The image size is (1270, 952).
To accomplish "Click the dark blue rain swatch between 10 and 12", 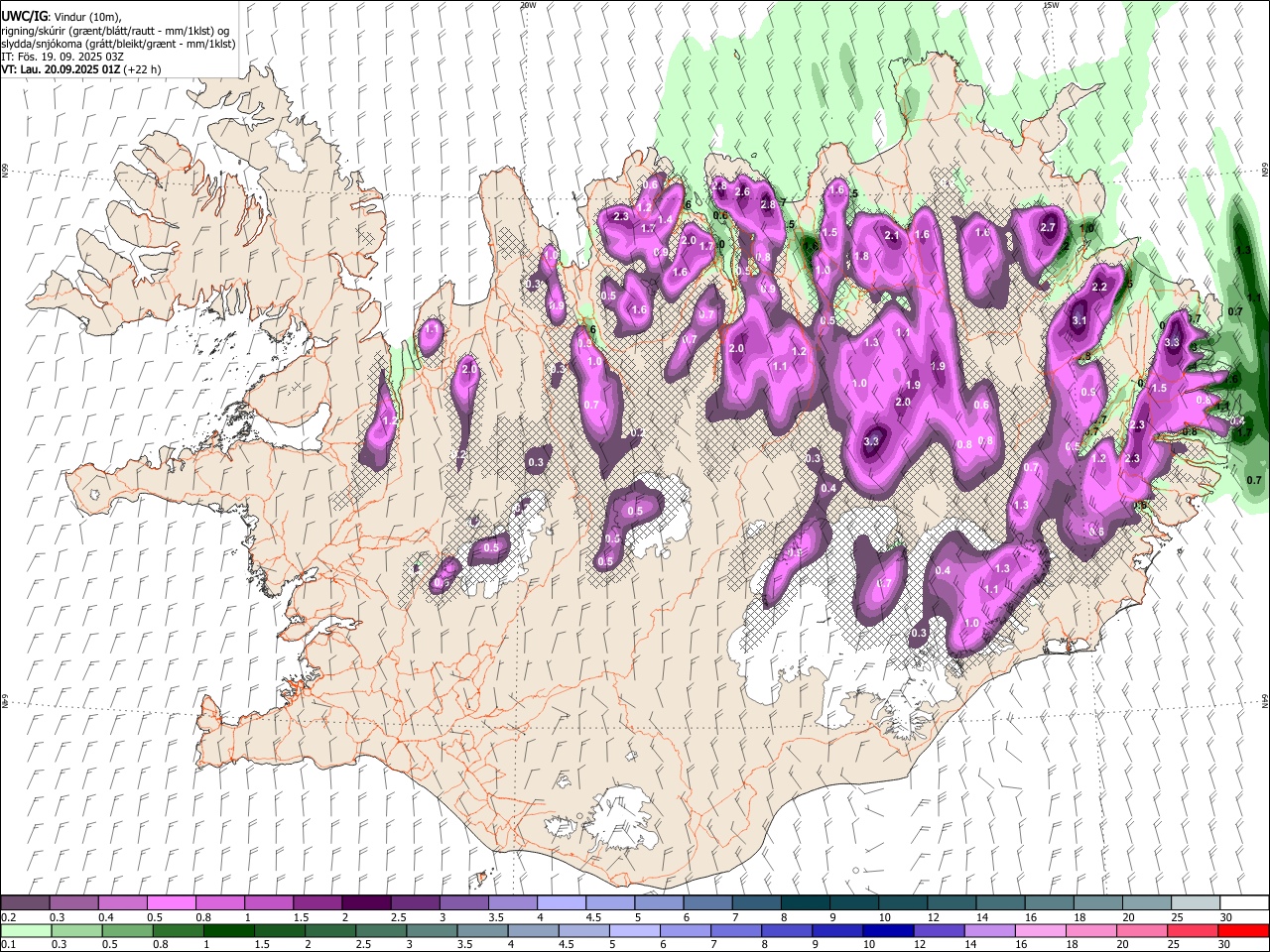I will click(x=888, y=931).
